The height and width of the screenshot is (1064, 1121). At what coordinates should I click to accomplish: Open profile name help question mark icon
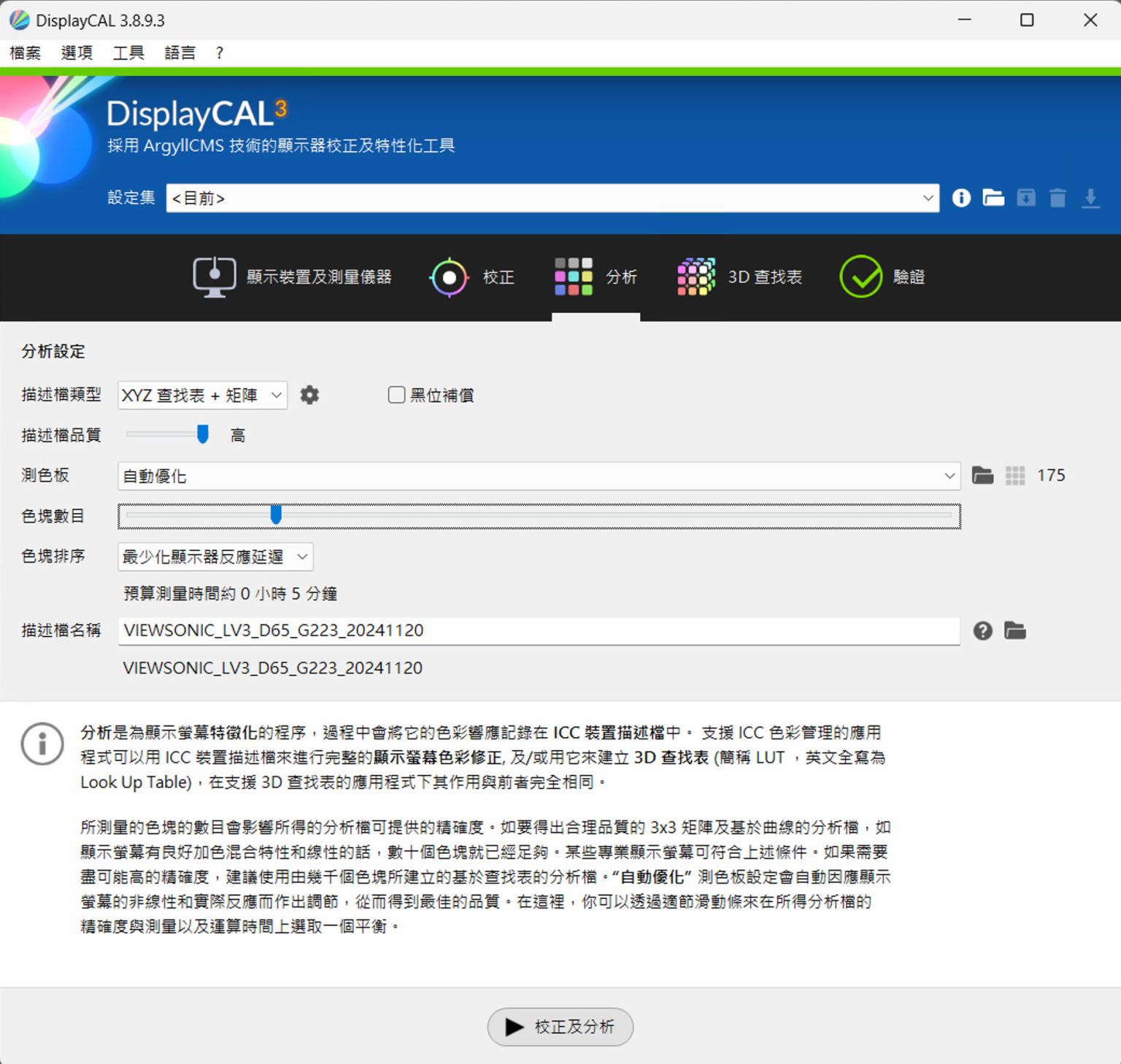click(x=982, y=631)
